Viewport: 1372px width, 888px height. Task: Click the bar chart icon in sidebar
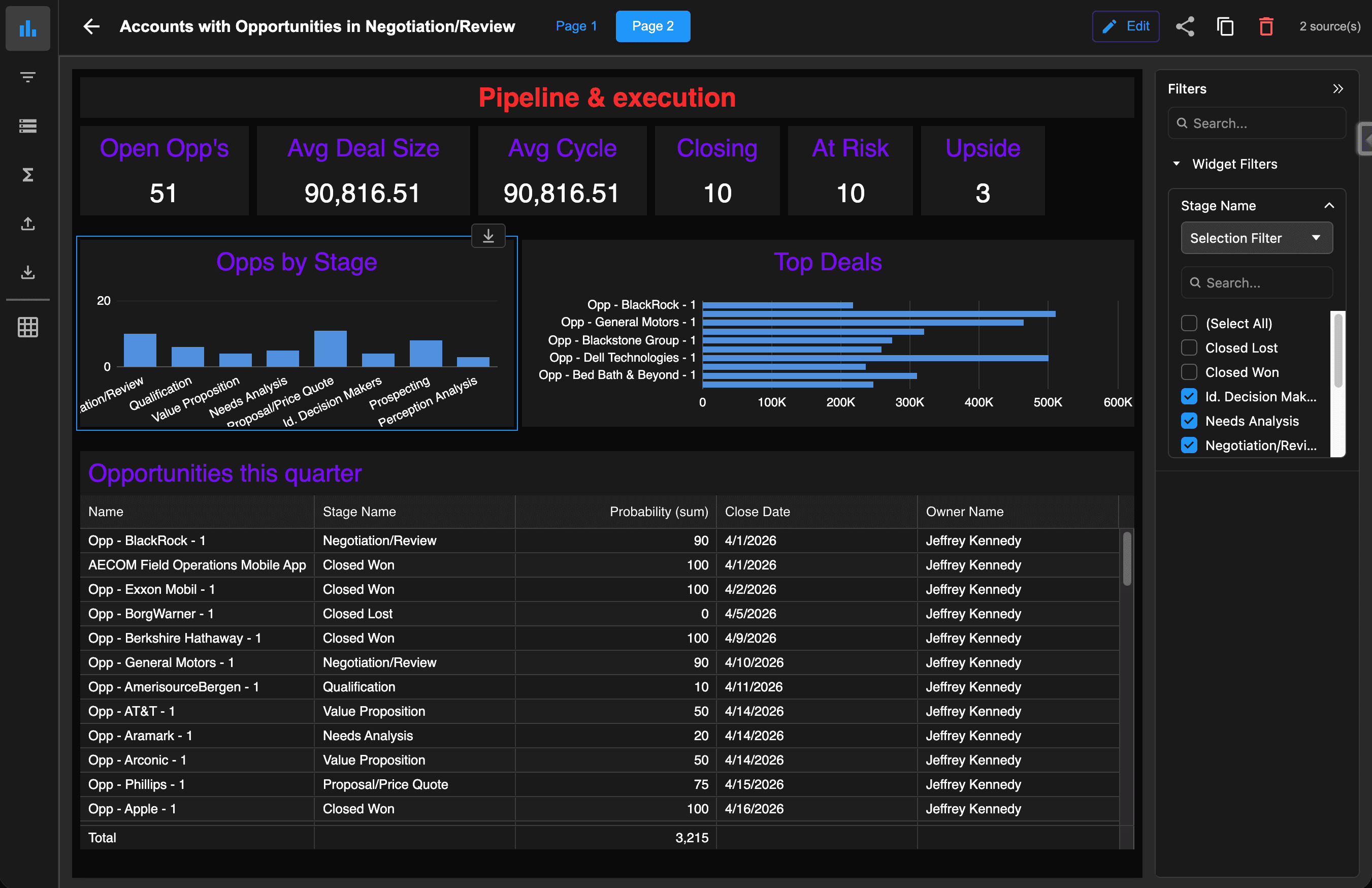pyautogui.click(x=27, y=28)
